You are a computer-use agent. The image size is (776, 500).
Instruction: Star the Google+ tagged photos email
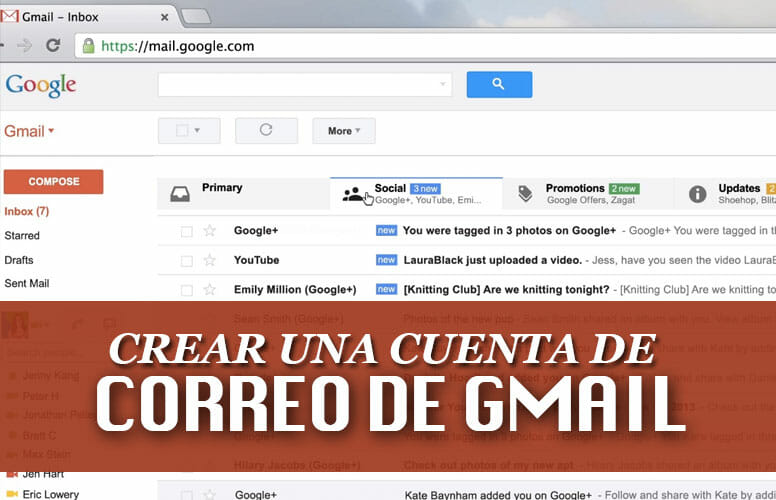click(210, 231)
